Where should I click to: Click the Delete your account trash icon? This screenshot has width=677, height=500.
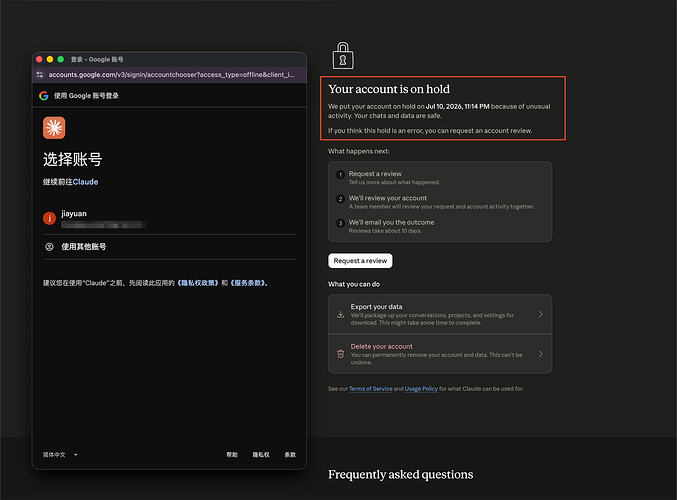[x=341, y=354]
